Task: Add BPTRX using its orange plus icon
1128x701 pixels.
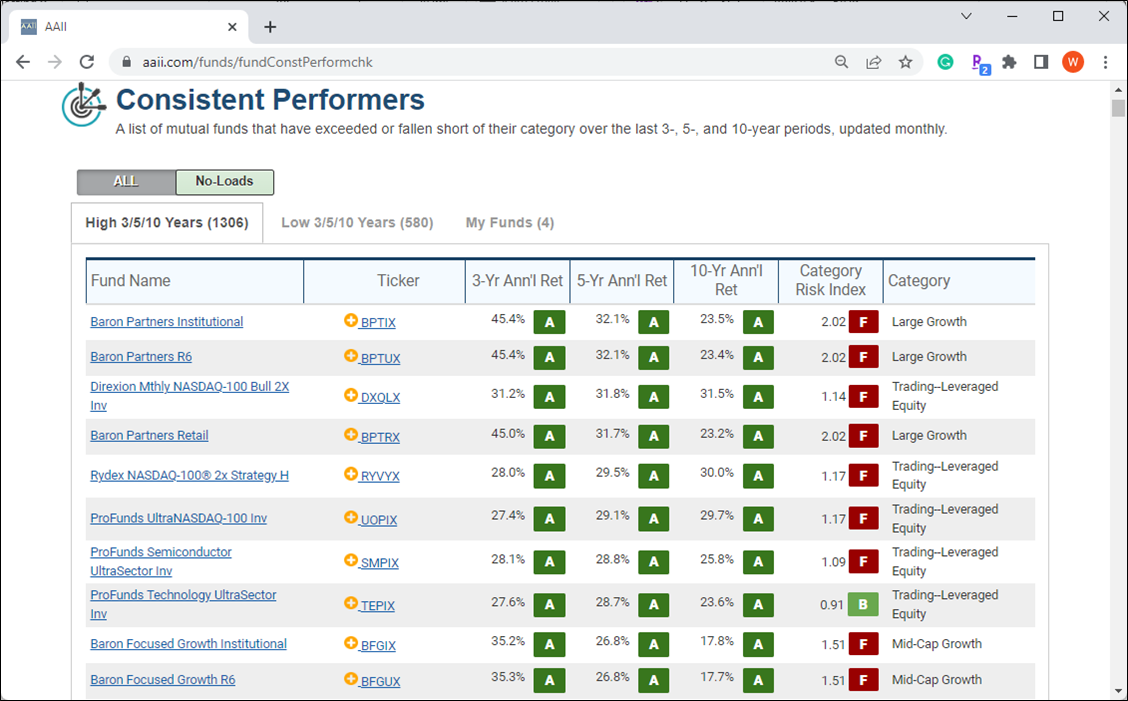Action: click(x=350, y=435)
